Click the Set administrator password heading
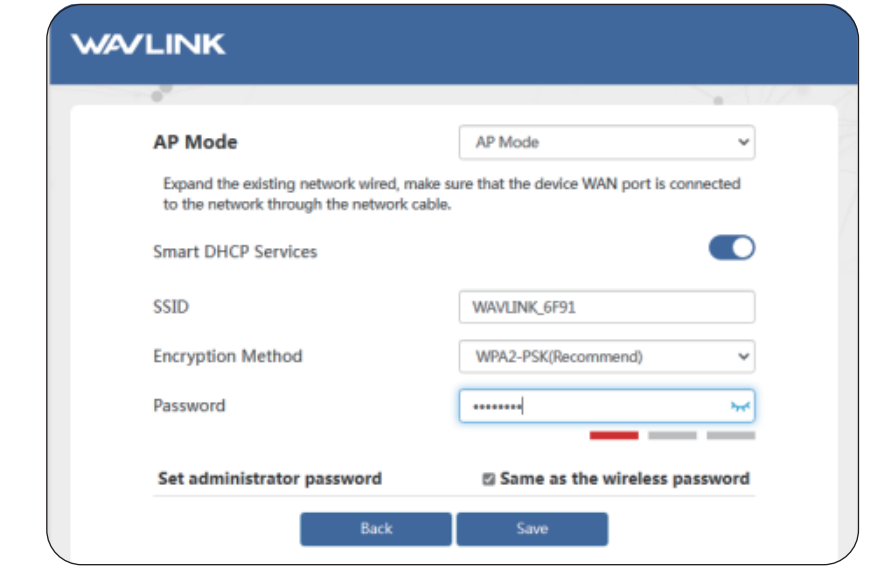This screenshot has height=575, width=896. [270, 478]
